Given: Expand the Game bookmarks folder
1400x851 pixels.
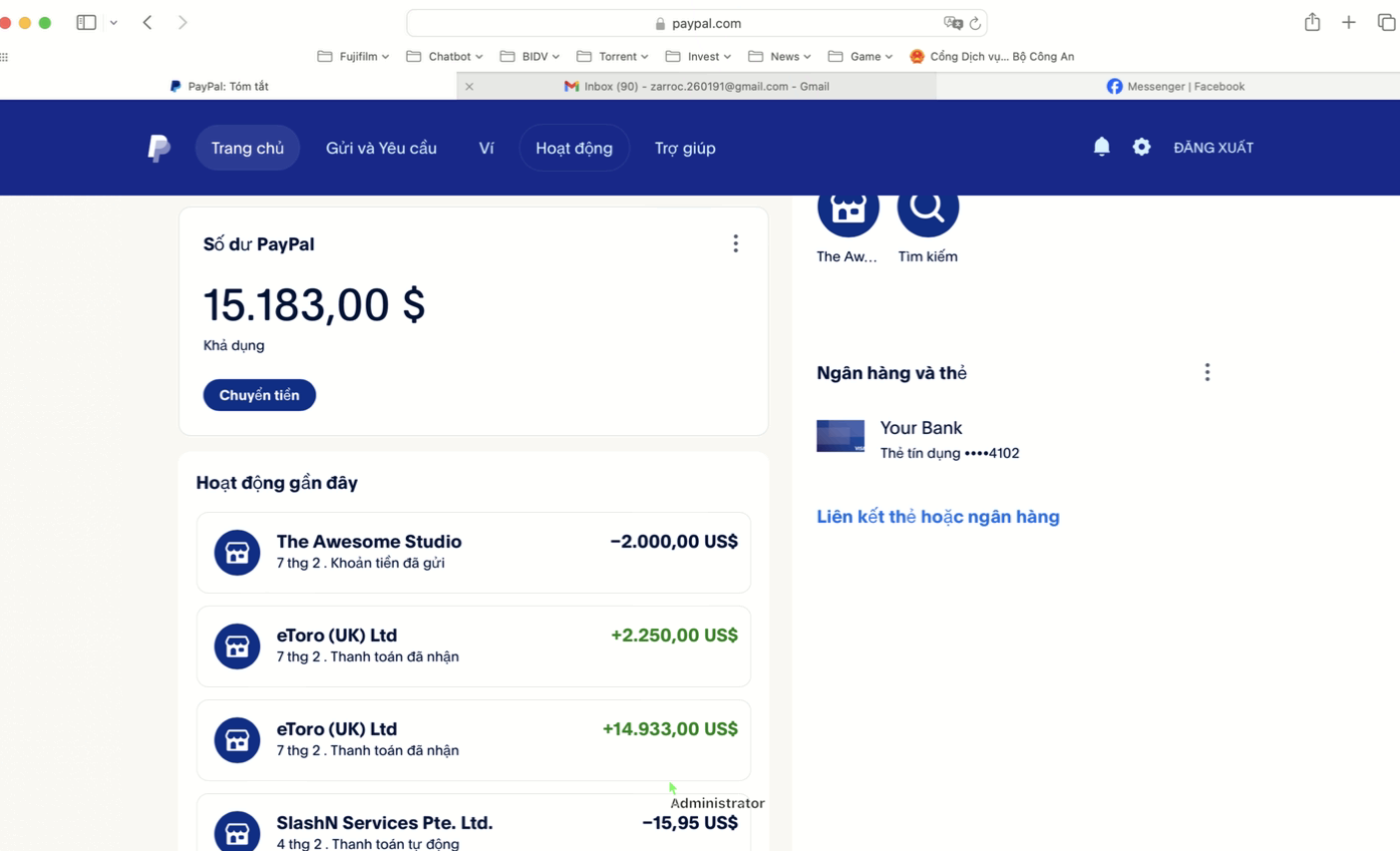Looking at the screenshot, I should [x=860, y=57].
